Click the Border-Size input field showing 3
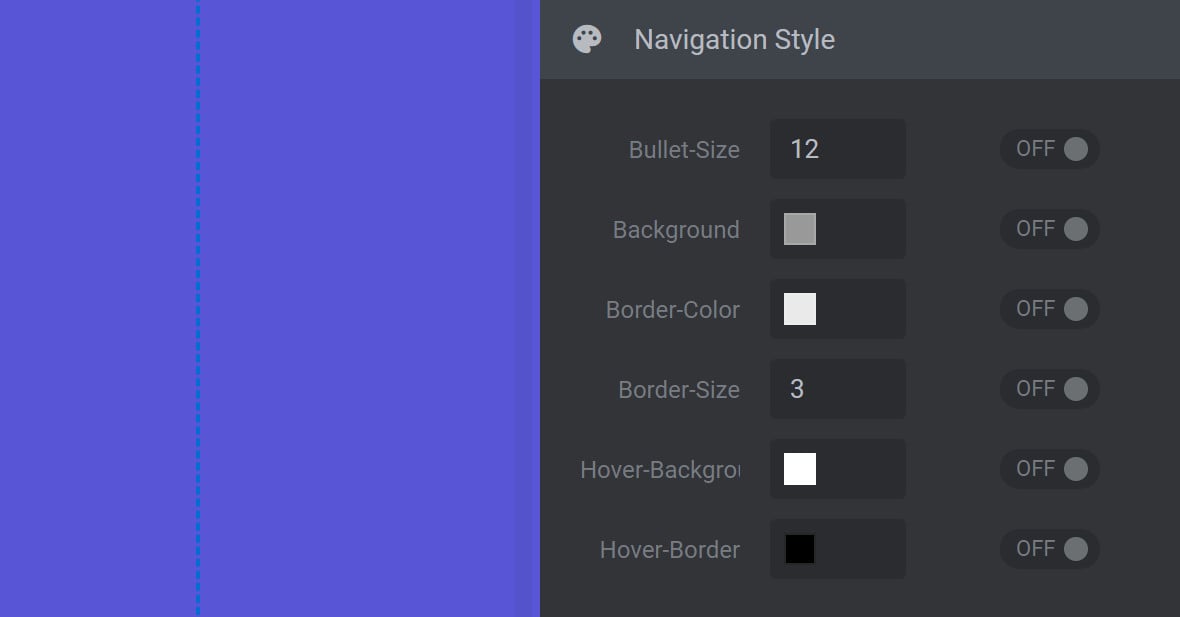 tap(838, 389)
